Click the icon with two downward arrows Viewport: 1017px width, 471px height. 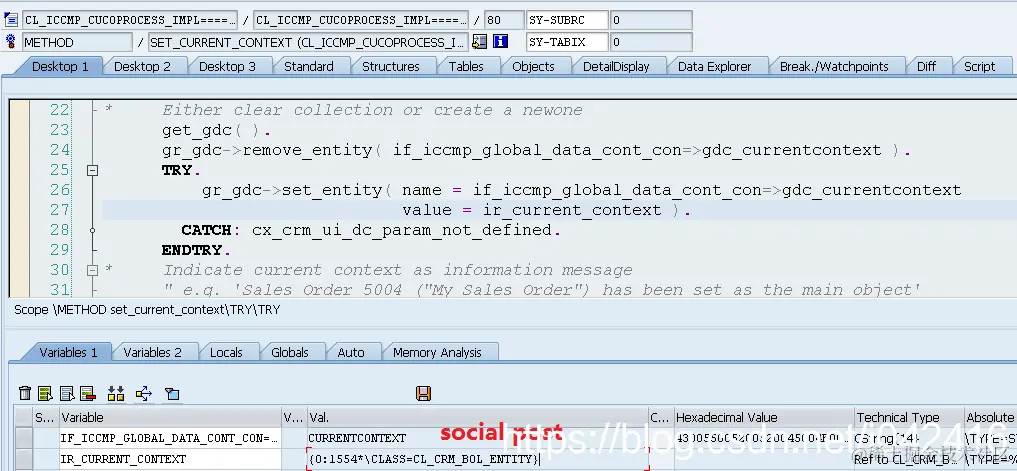tap(116, 393)
